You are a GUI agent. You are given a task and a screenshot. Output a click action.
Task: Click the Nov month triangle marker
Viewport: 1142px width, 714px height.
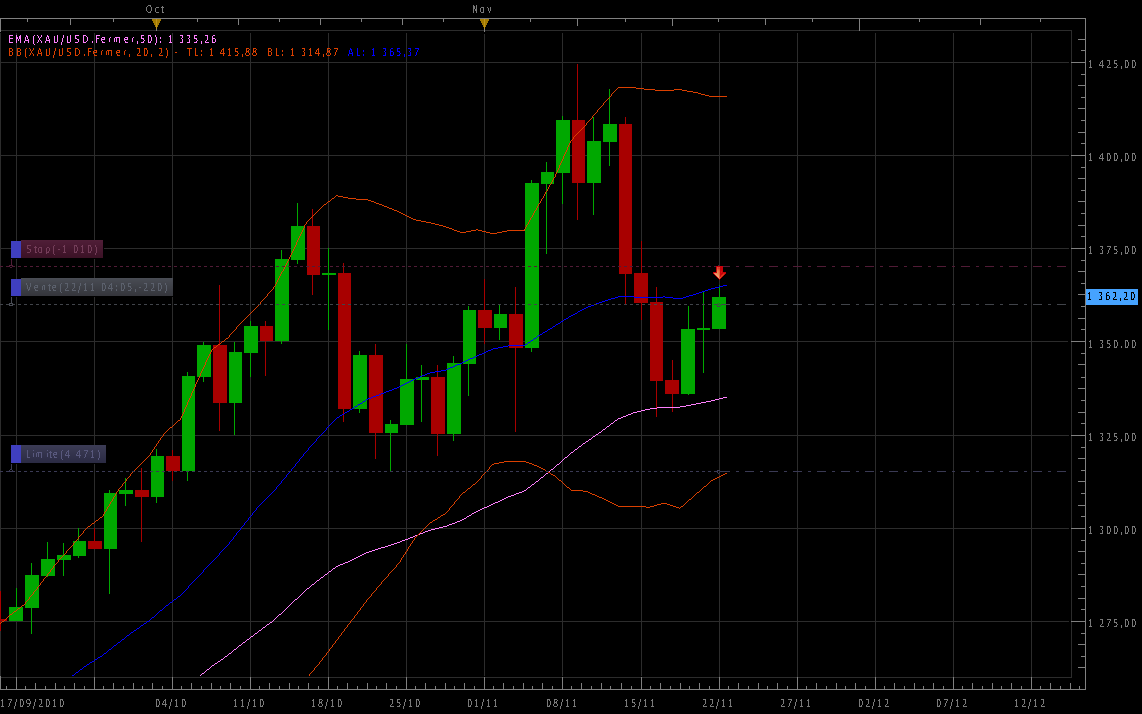pos(484,22)
